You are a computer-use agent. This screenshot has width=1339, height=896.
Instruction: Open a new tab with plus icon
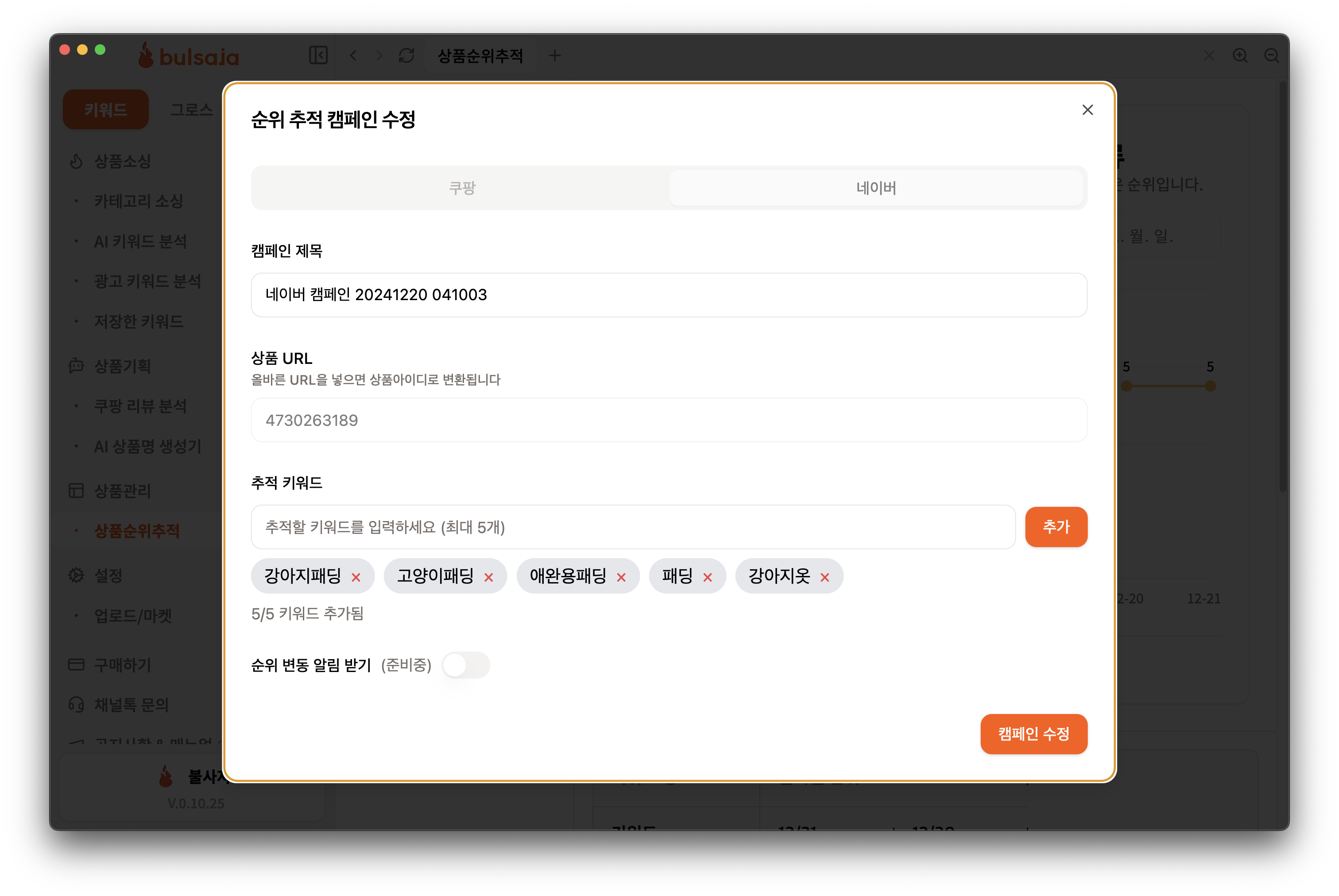pos(554,55)
